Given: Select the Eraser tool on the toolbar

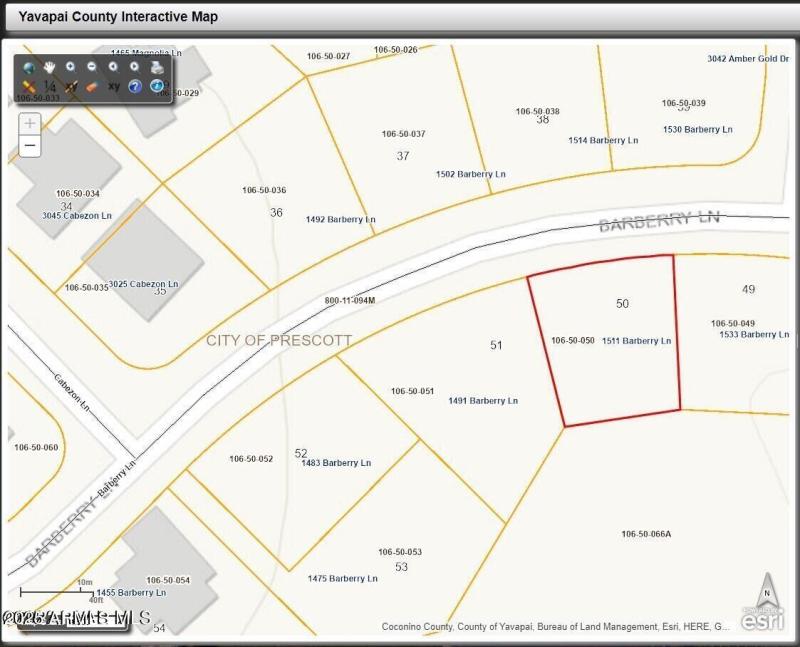Looking at the screenshot, I should pyautogui.click(x=91, y=88).
